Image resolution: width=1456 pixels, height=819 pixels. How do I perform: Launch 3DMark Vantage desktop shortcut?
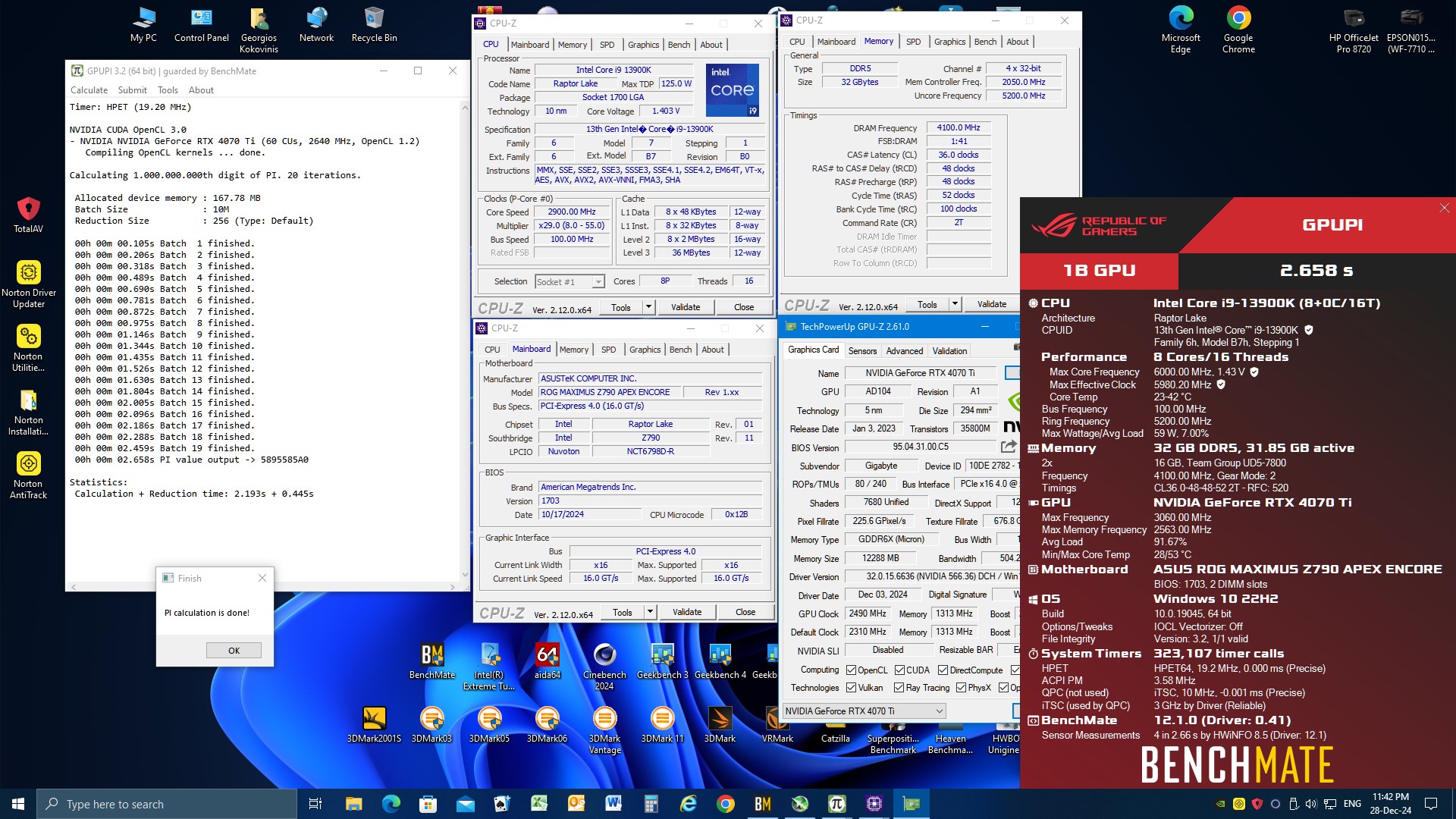604,730
